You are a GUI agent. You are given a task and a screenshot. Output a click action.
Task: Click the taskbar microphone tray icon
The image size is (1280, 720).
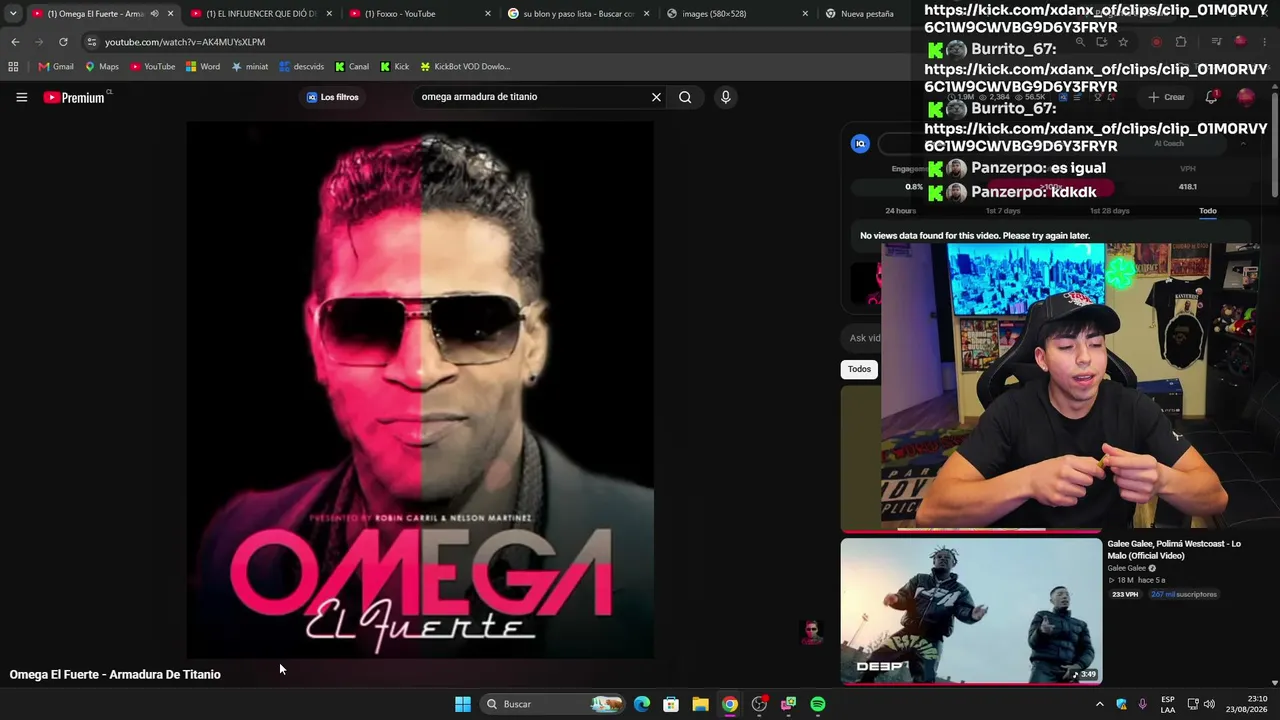(1142, 704)
